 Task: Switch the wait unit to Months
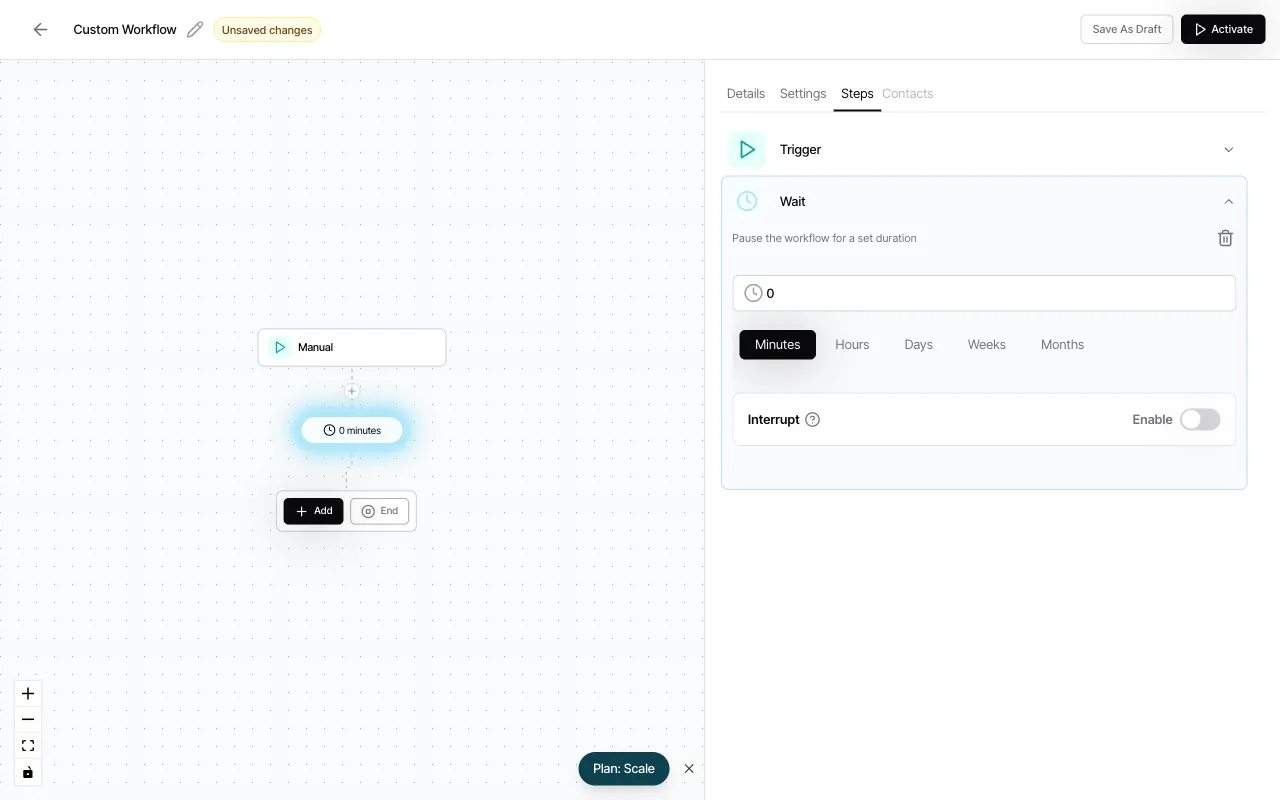[1062, 344]
